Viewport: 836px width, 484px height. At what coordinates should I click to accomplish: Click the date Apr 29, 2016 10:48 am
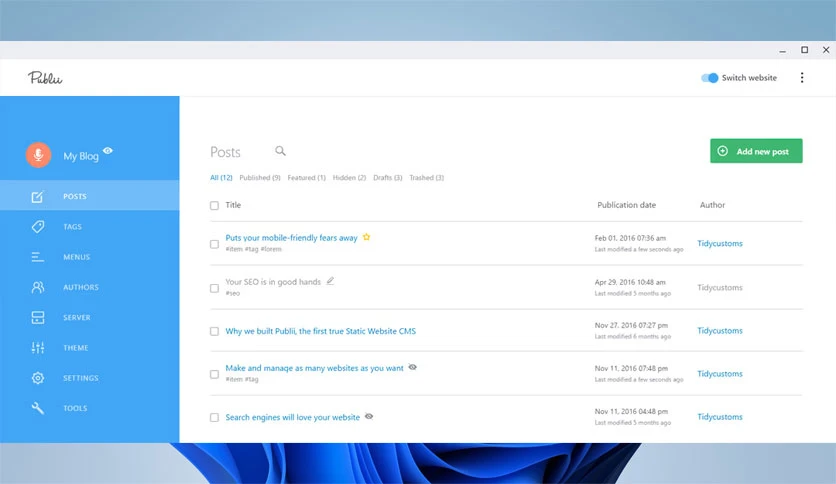point(630,282)
